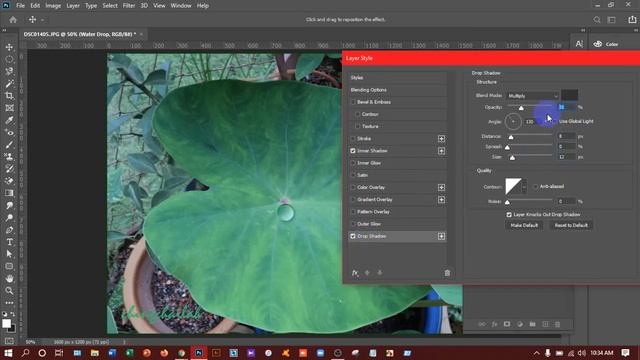Open the Image menu
The image size is (640, 360).
[x=53, y=6]
